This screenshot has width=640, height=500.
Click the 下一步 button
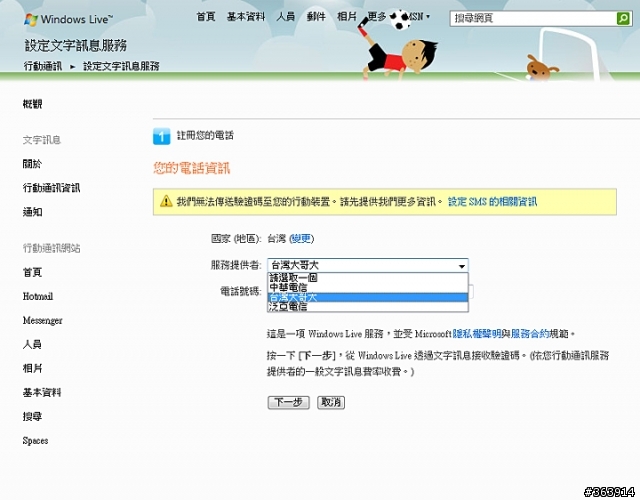click(289, 402)
